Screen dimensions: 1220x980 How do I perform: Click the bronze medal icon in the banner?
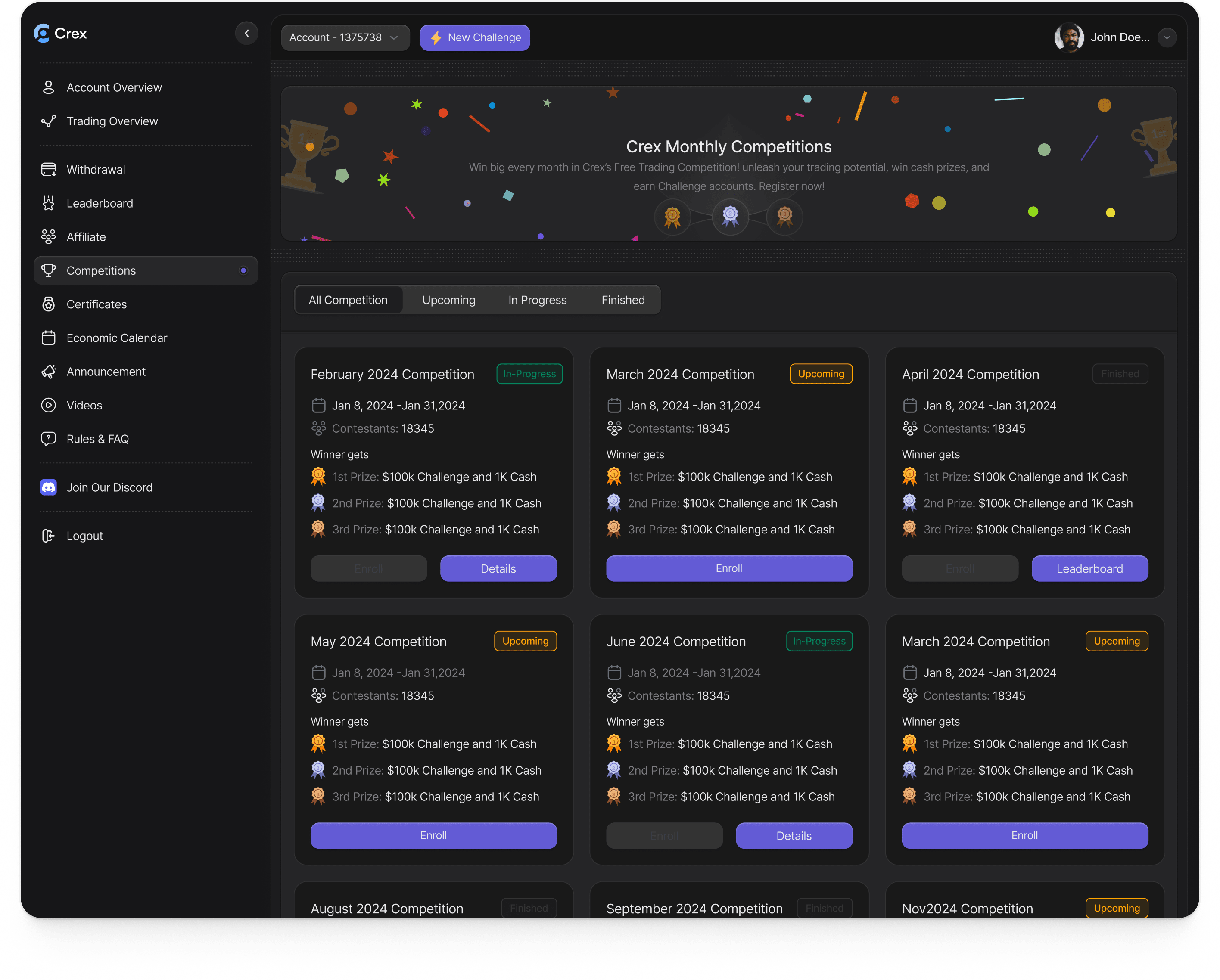(784, 216)
